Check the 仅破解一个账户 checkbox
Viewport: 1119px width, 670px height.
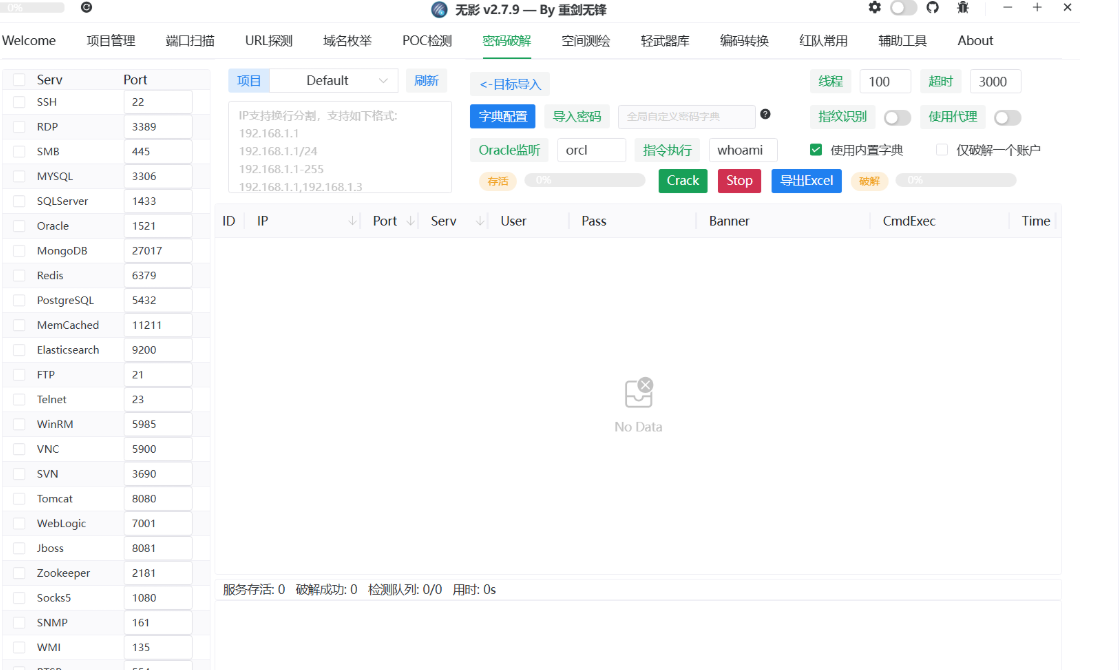[942, 150]
